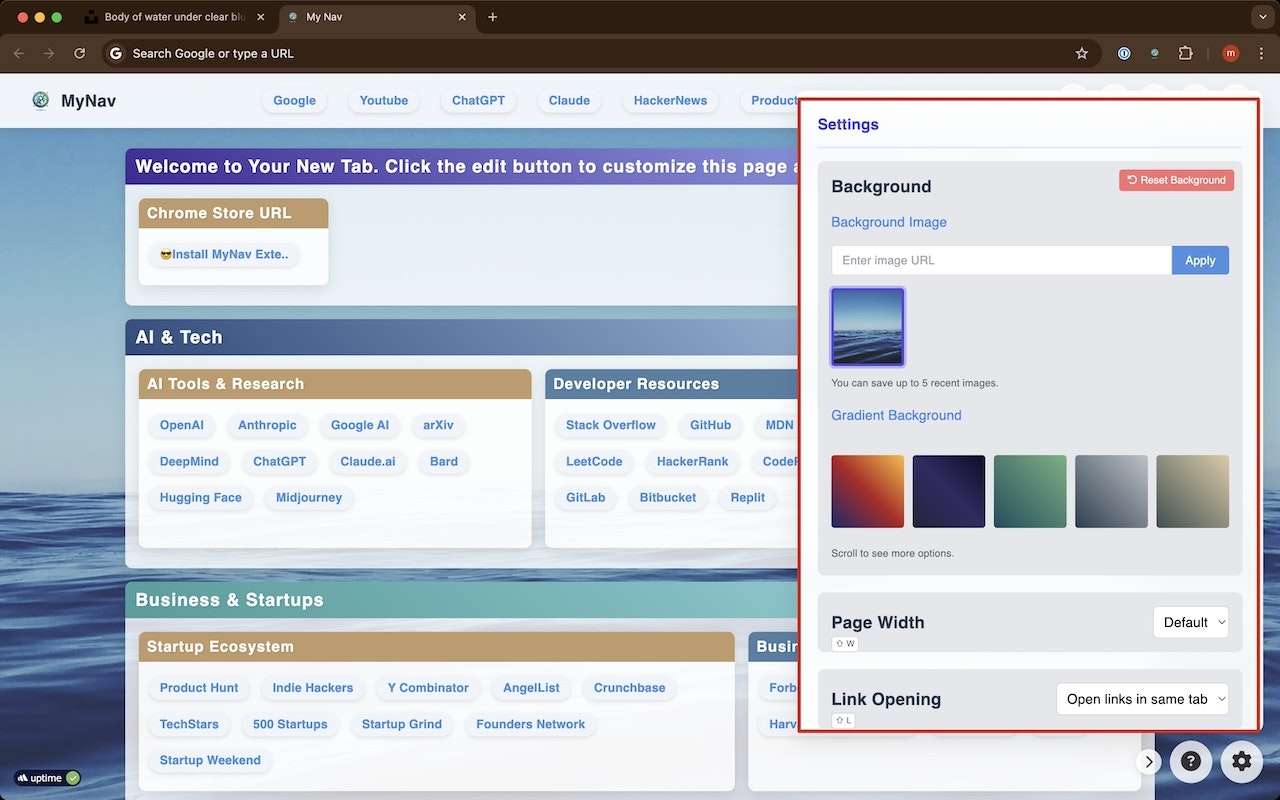Click the browser forward arrow
This screenshot has height=800, width=1280.
coord(49,53)
